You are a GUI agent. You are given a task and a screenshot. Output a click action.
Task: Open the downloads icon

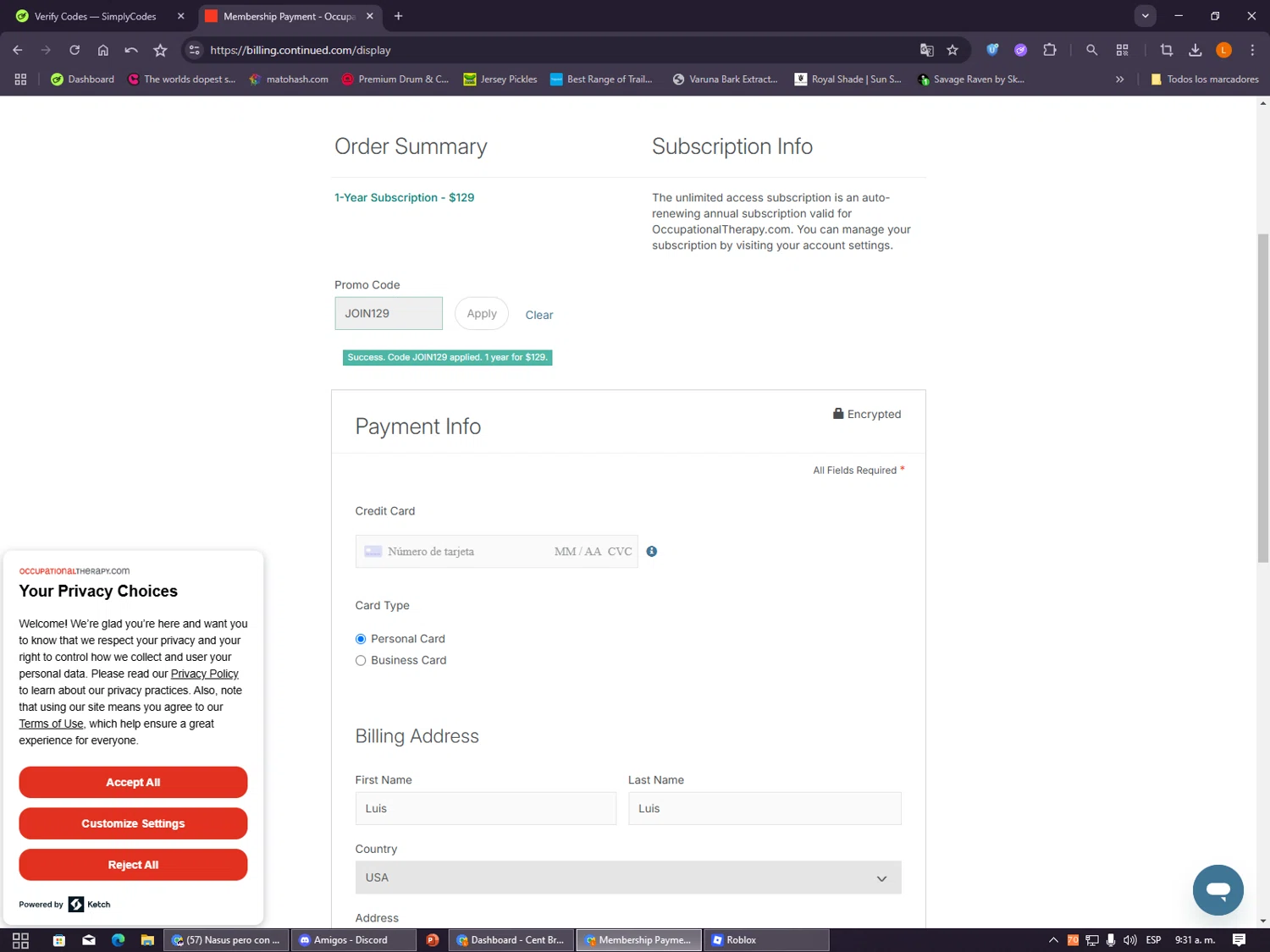click(x=1195, y=50)
